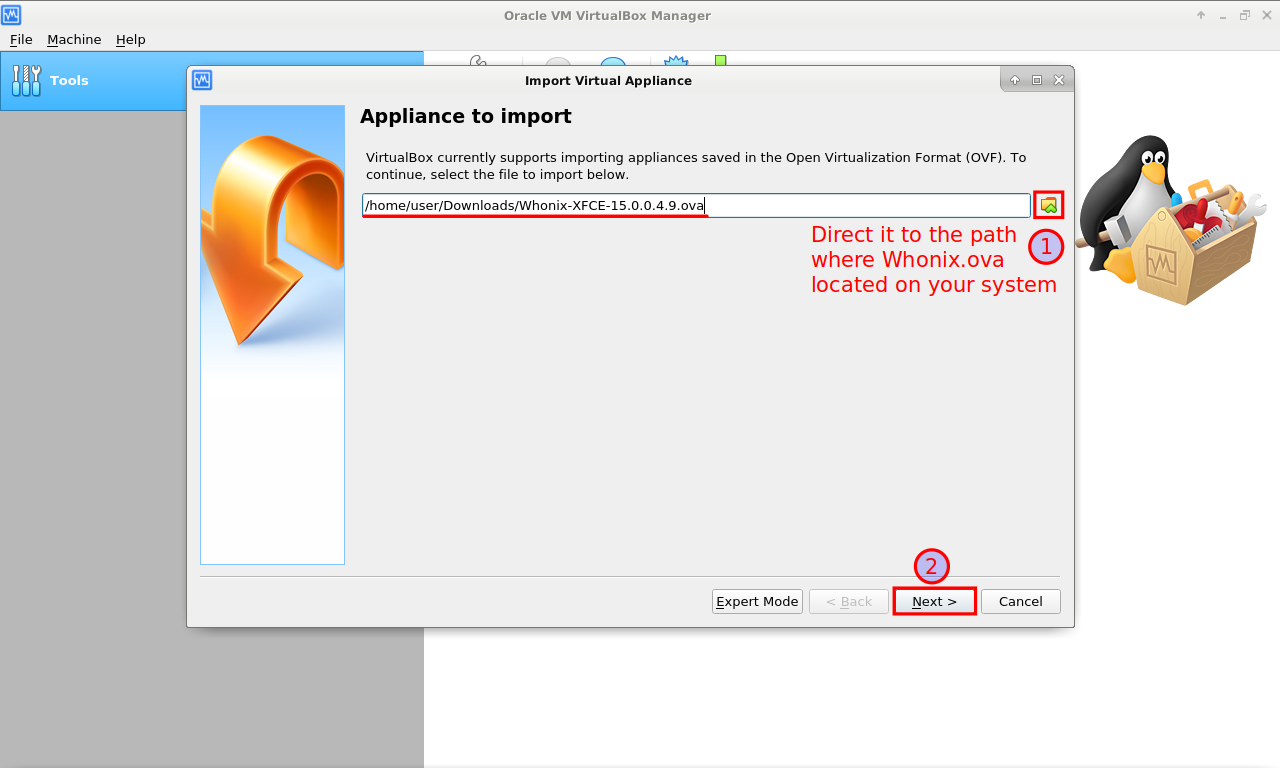Cancel the appliance import dialog
1280x768 pixels.
coord(1020,601)
